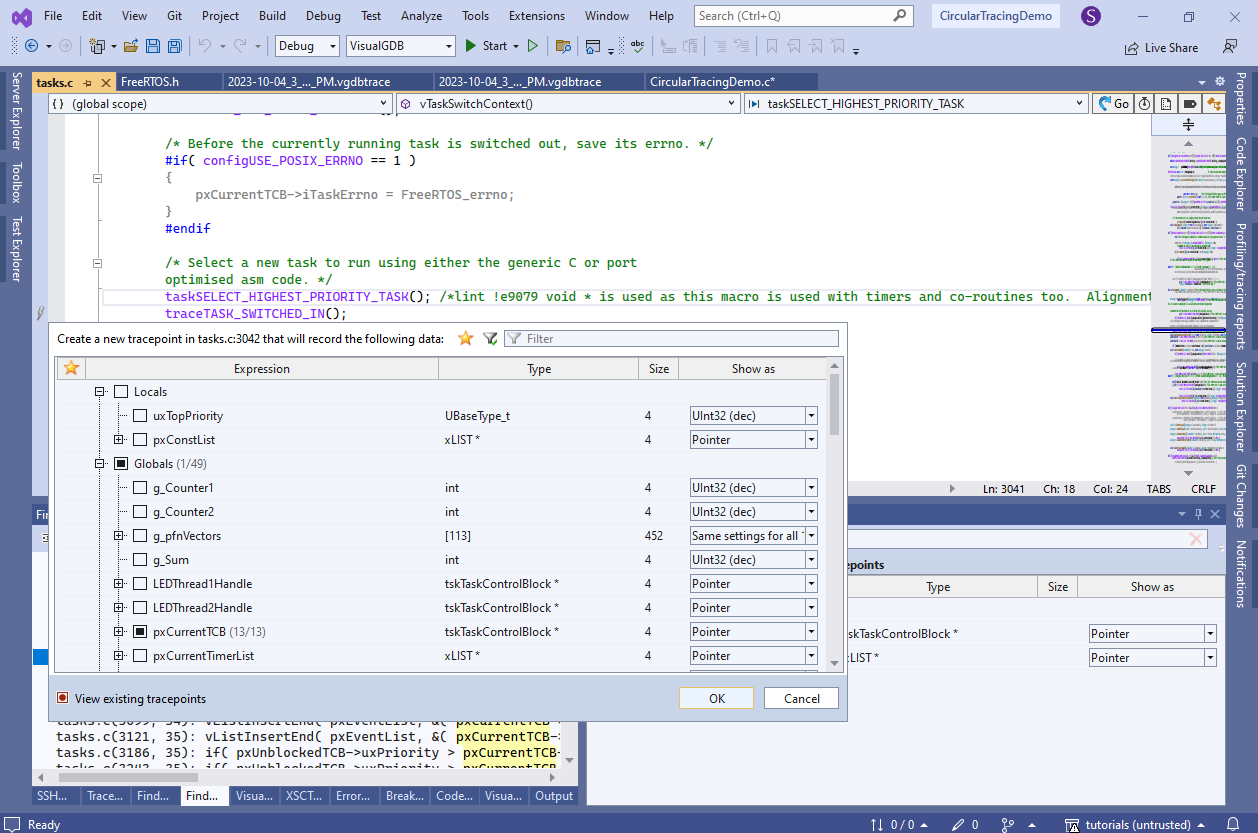Open the Debug configuration dropdown

pyautogui.click(x=307, y=46)
